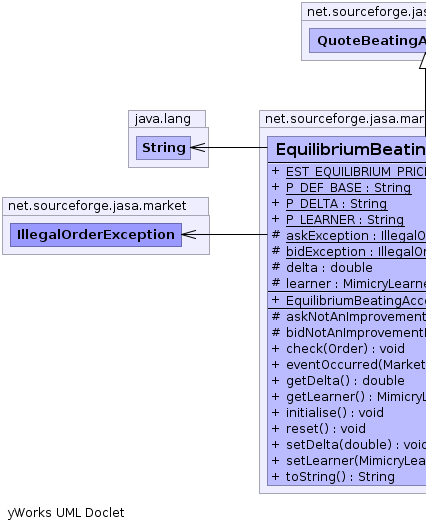Select the getDelta() : double method

(345, 381)
